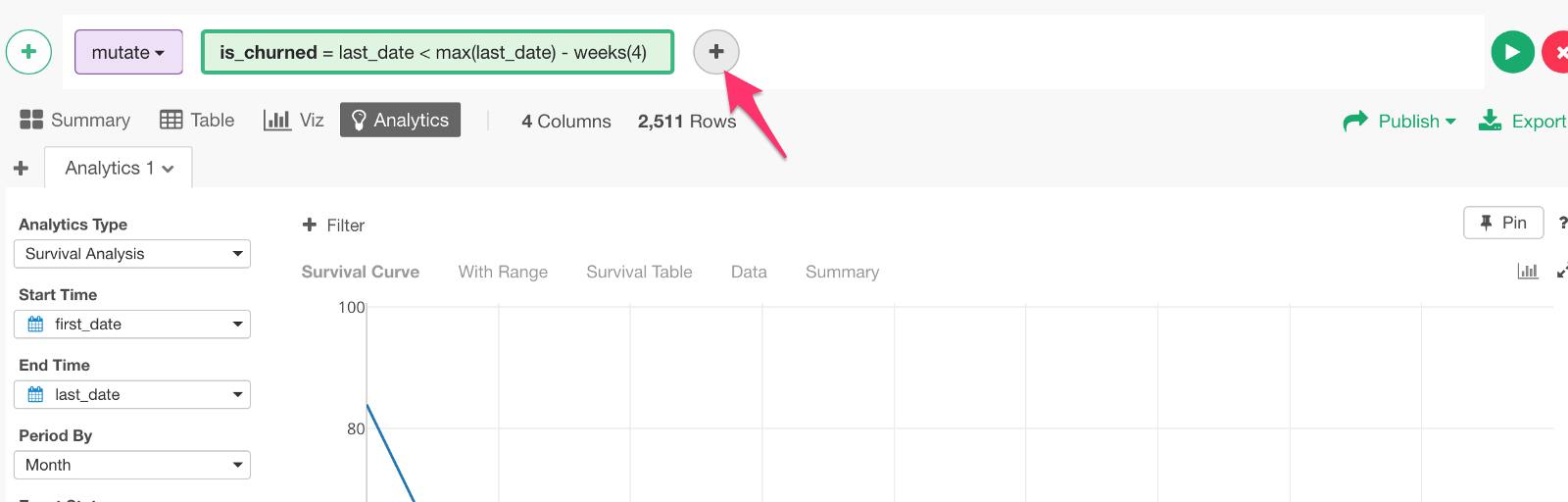The height and width of the screenshot is (502, 1568).
Task: Switch to the Summary view
Action: click(x=75, y=121)
